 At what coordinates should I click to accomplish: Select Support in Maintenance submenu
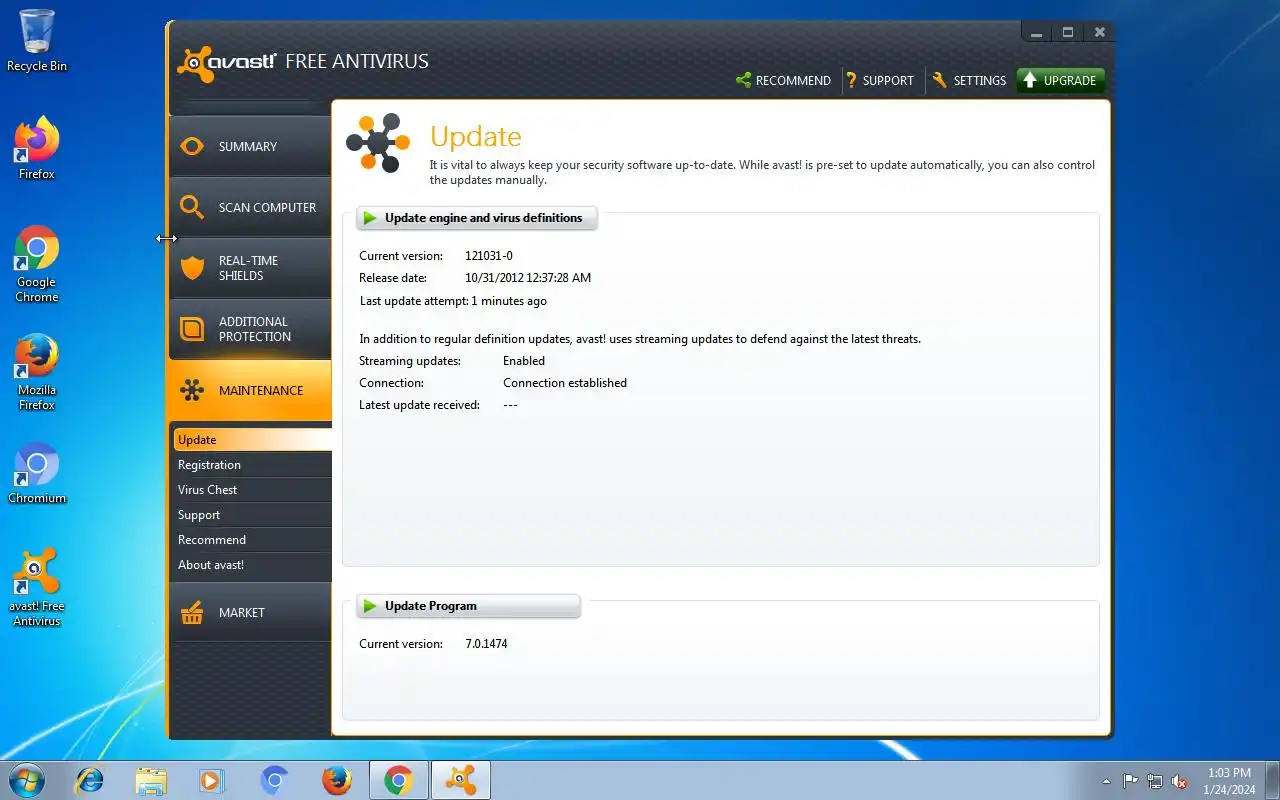point(252,515)
